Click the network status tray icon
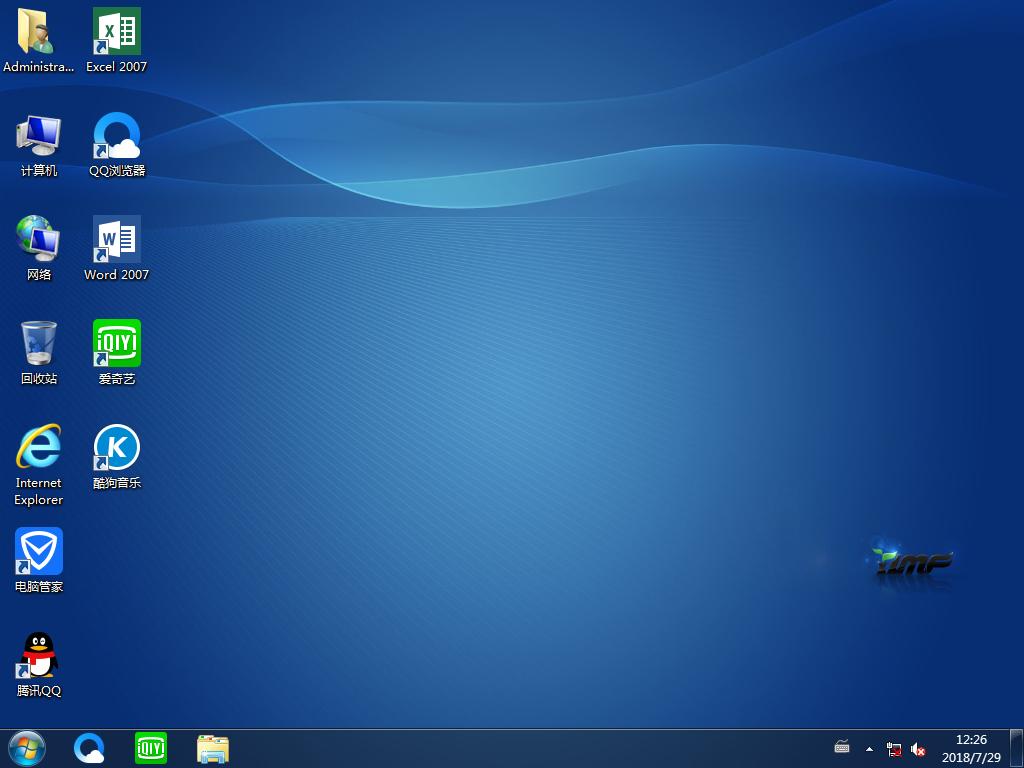Viewport: 1024px width, 768px height. [x=894, y=749]
